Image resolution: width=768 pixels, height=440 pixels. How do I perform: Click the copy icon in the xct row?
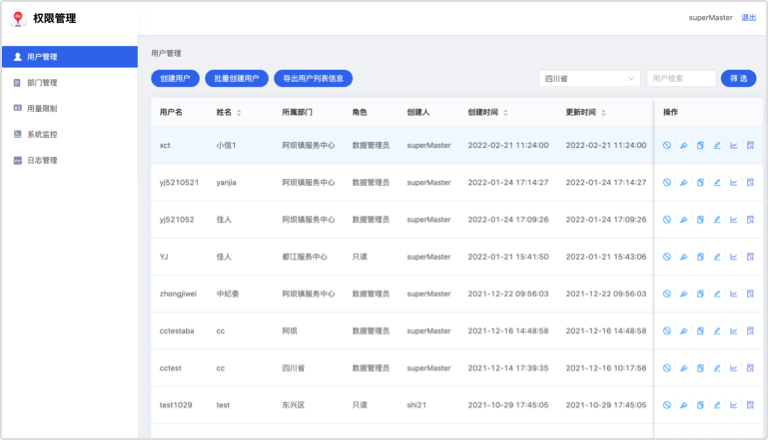pos(700,146)
